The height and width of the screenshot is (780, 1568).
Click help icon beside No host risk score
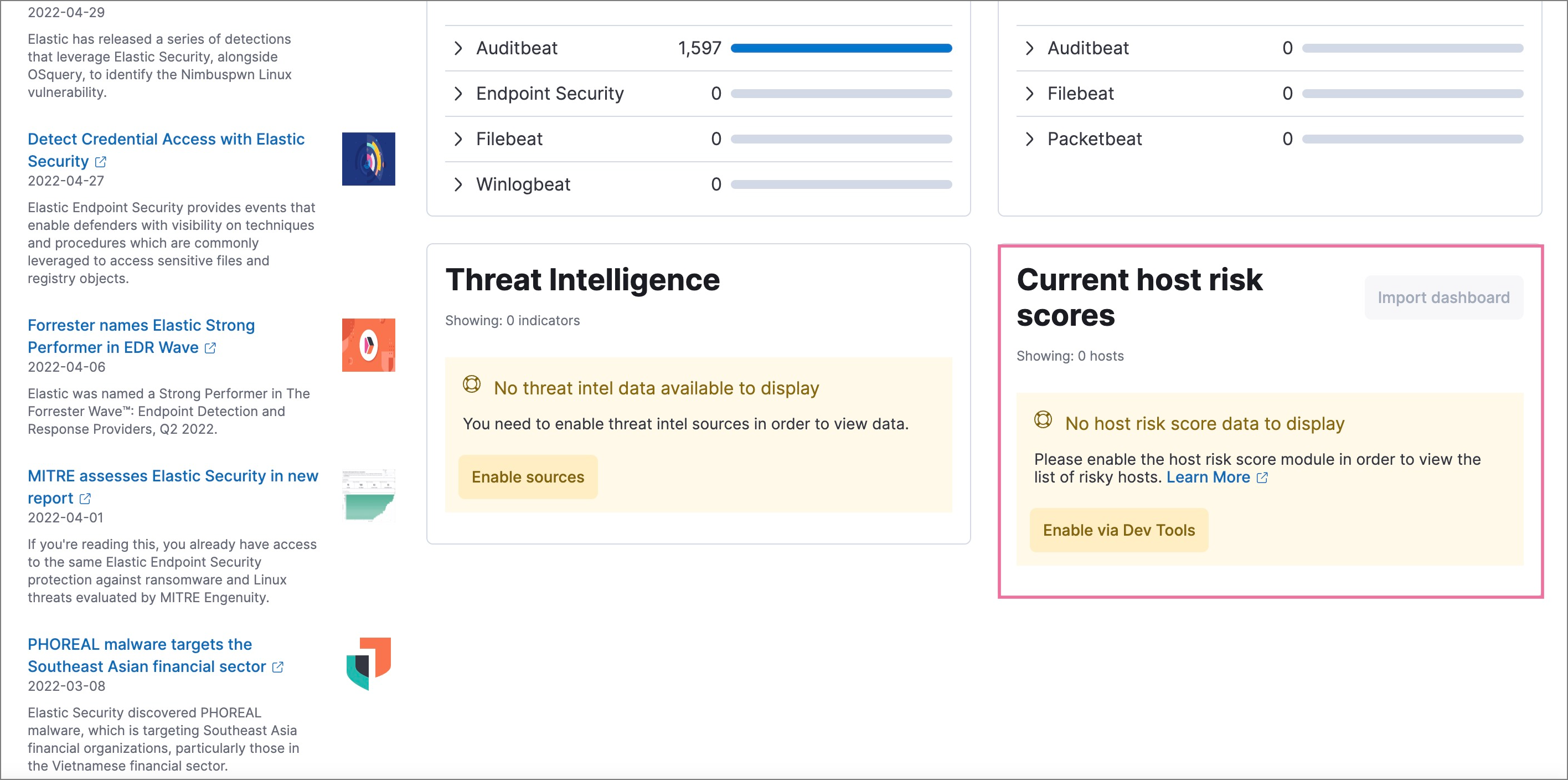click(x=1043, y=419)
